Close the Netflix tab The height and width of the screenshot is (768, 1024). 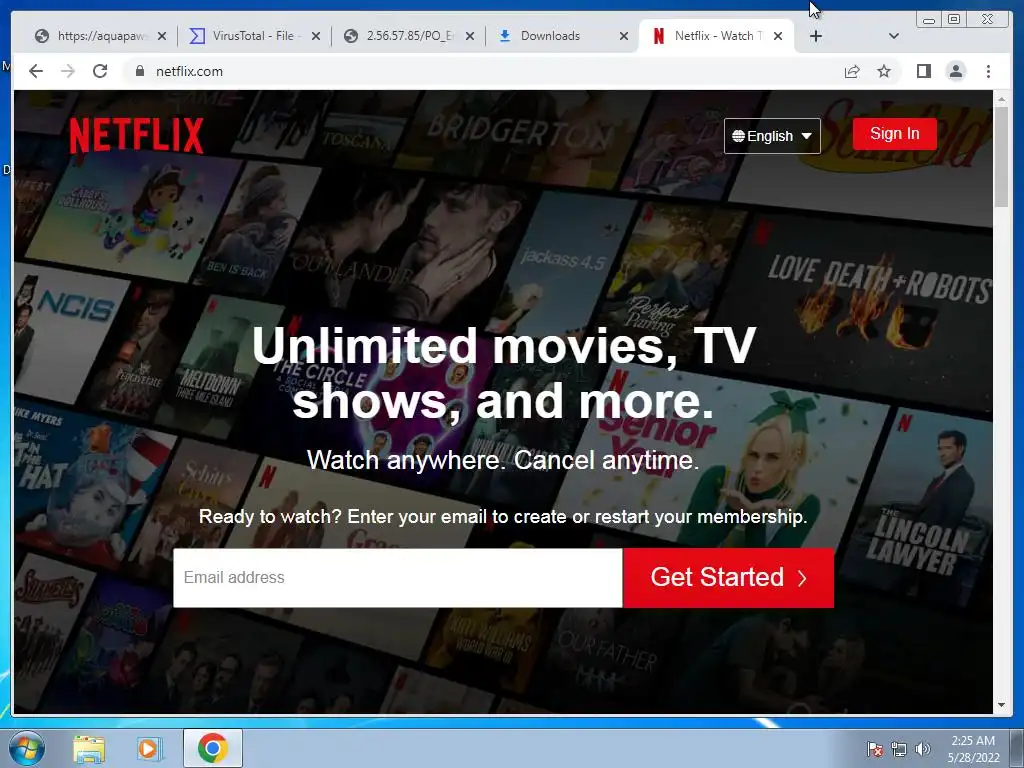(x=778, y=36)
